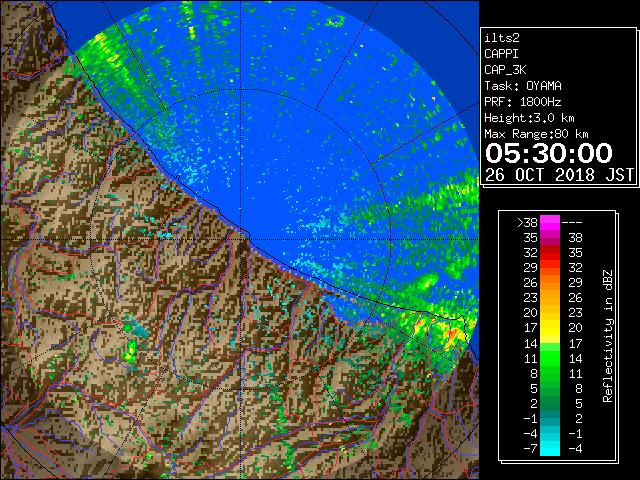This screenshot has height=480, width=640.
Task: Click the bright green 11 dBZ color band
Action: click(x=550, y=358)
